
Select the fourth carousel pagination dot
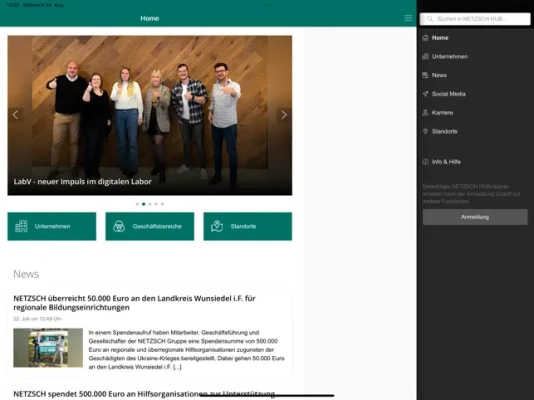[156, 204]
